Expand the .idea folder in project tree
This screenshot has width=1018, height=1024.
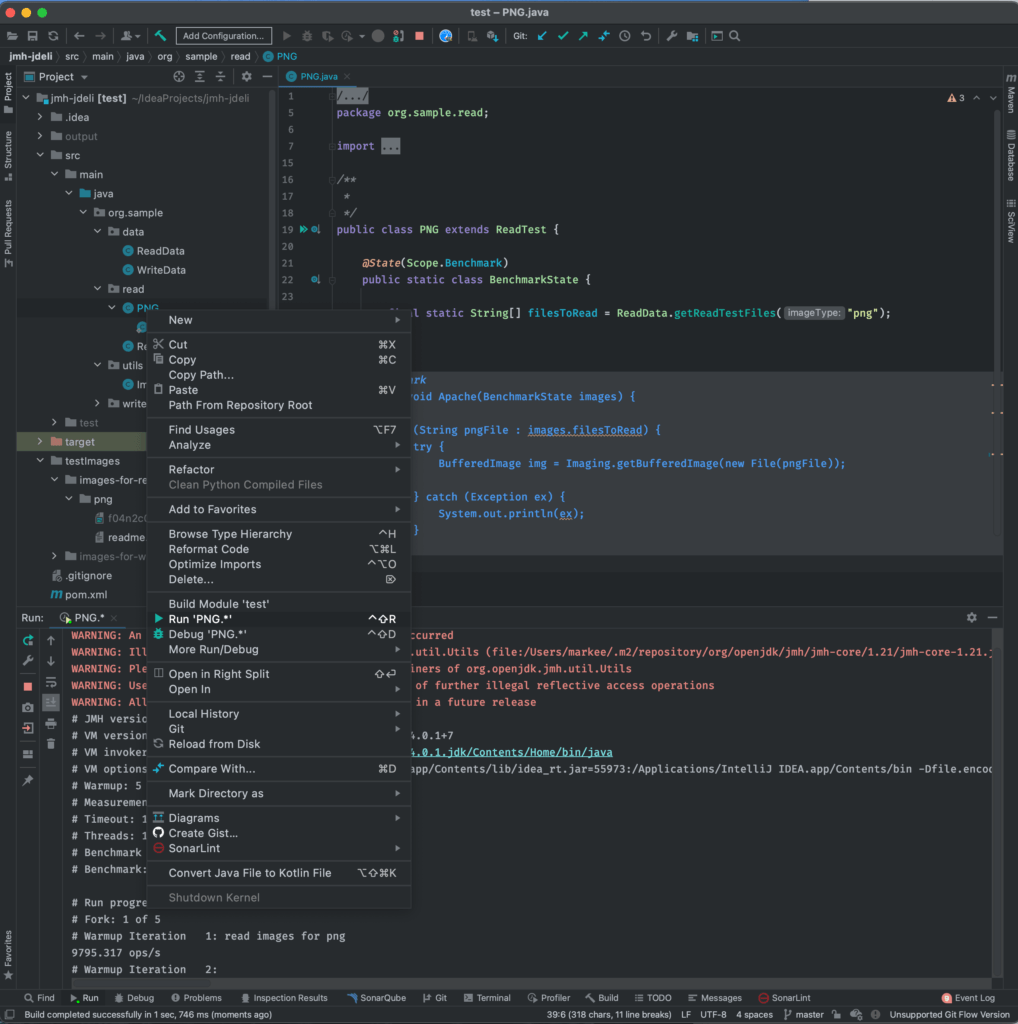[x=41, y=118]
